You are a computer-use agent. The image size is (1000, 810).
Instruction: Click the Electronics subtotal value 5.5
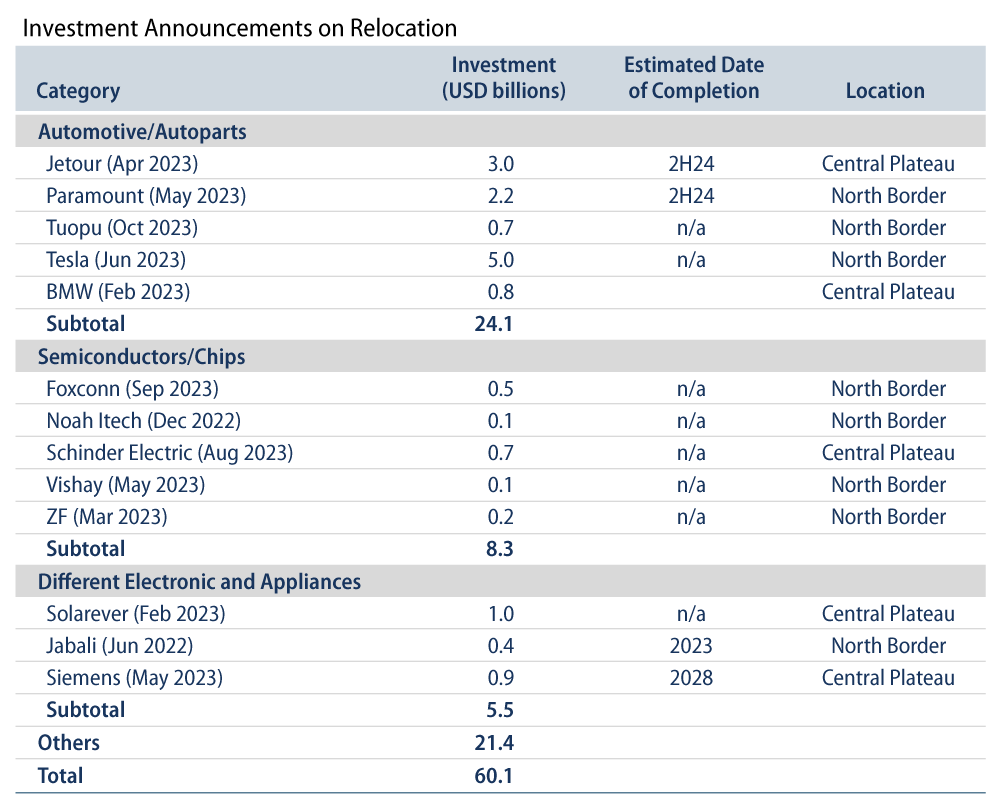point(499,710)
